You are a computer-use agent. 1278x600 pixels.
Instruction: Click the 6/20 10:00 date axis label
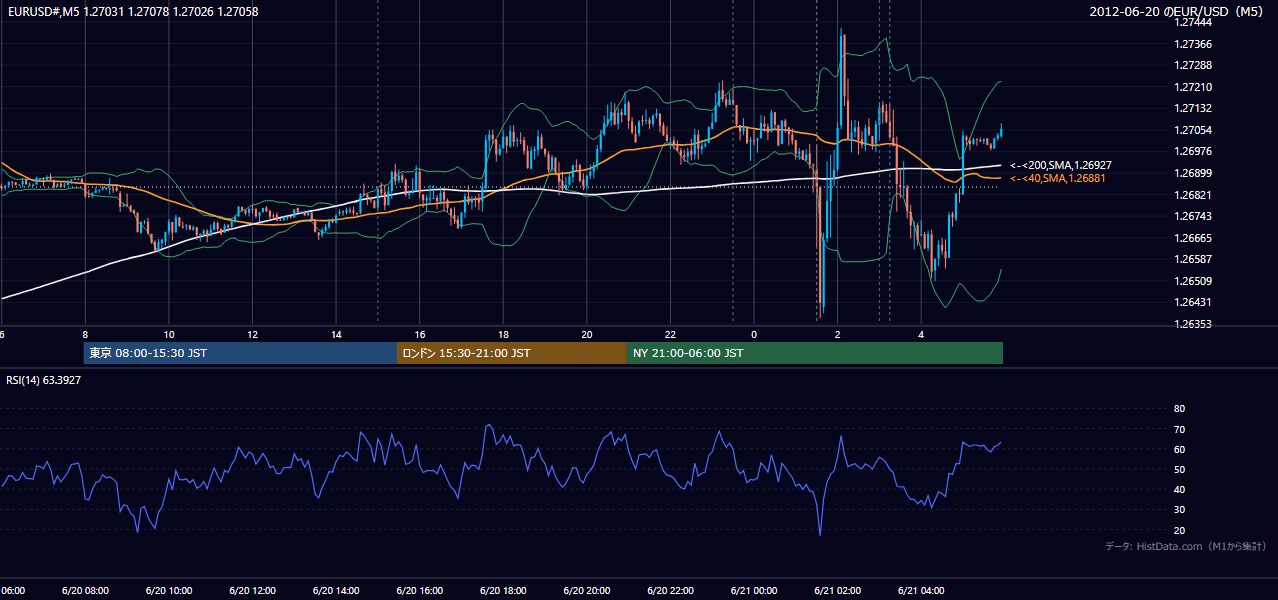point(169,591)
